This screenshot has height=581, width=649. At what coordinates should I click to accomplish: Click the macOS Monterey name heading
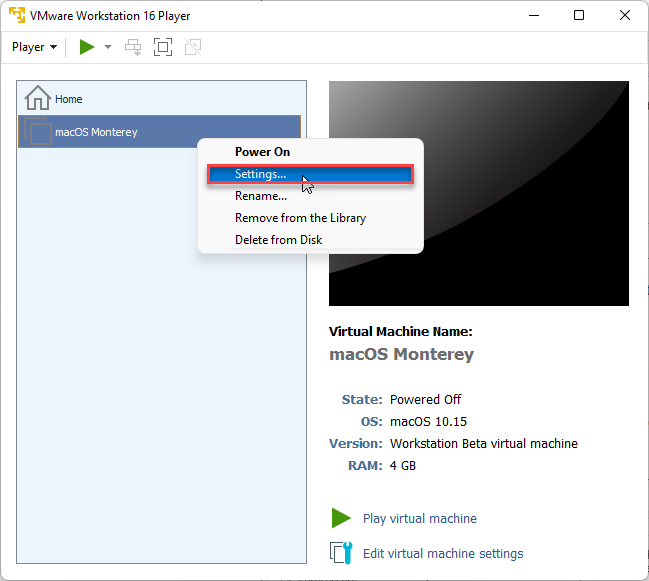point(401,355)
